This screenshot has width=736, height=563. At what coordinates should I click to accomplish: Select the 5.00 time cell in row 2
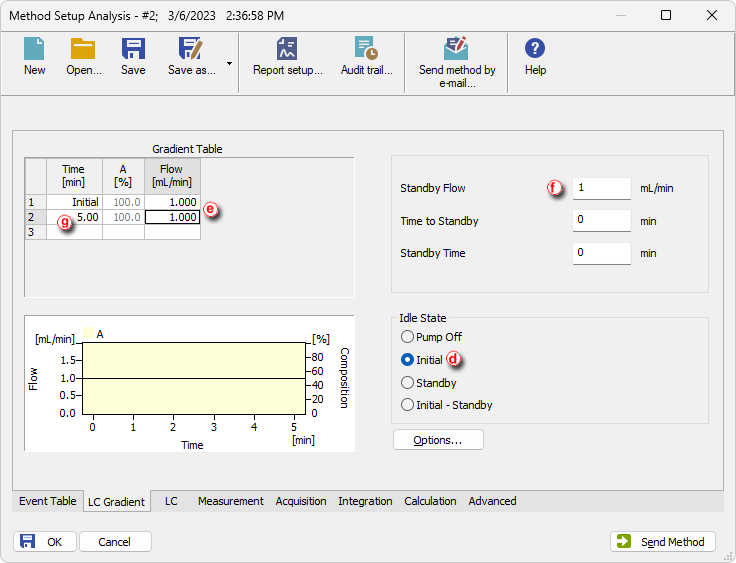[x=74, y=217]
